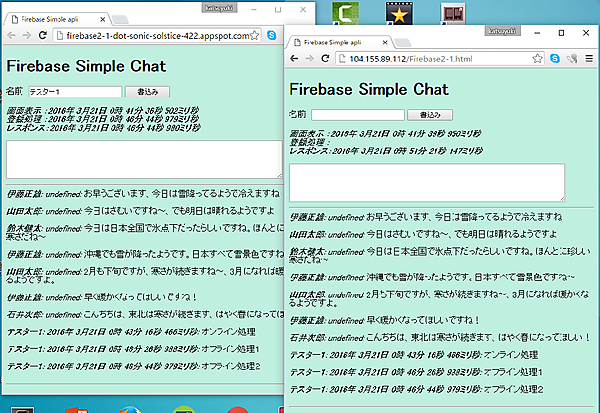Click first 山田太郎 message in left window
600x413 pixels.
click(x=140, y=211)
